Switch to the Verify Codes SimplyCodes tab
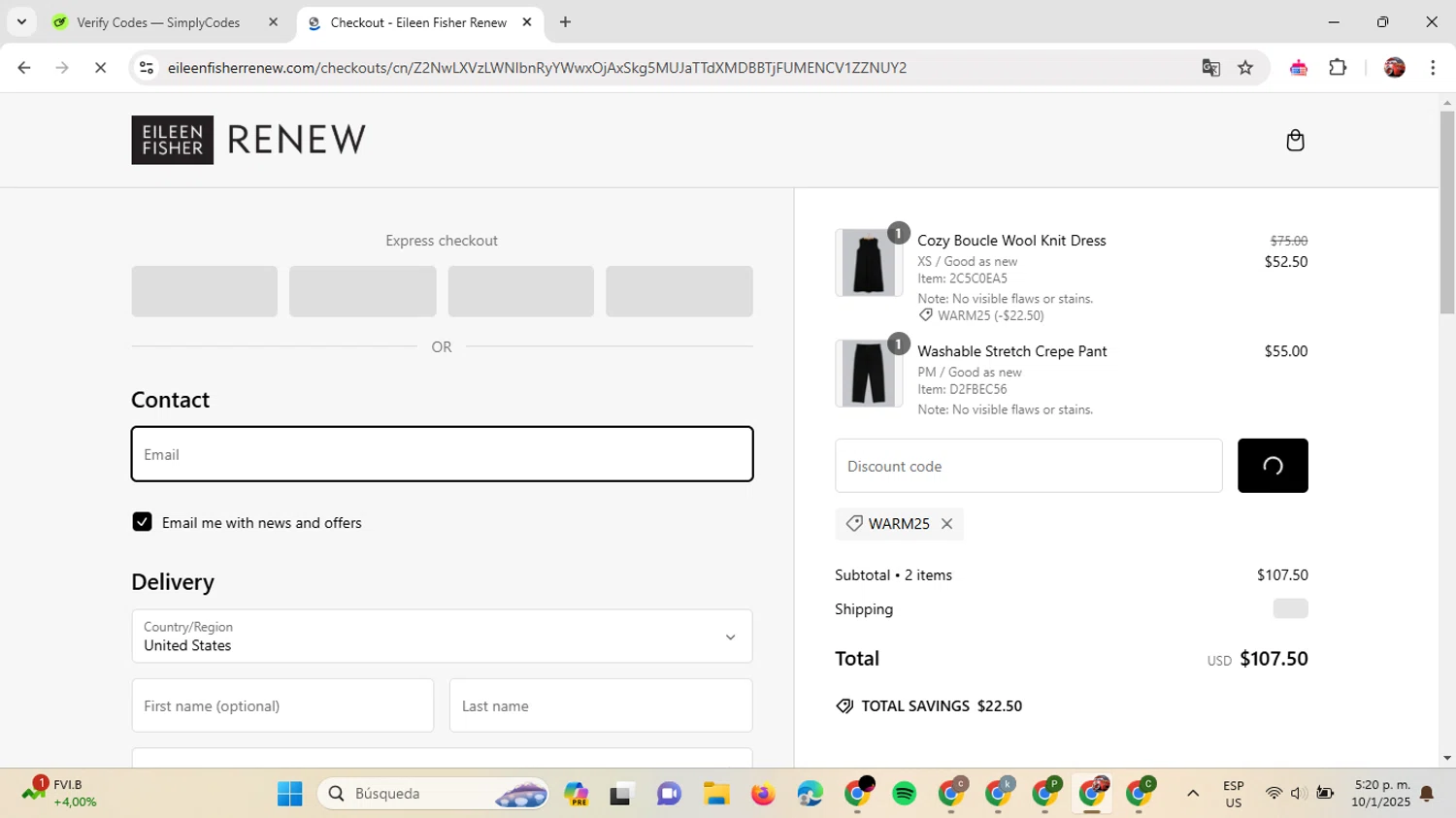This screenshot has width=1456, height=818. [158, 22]
